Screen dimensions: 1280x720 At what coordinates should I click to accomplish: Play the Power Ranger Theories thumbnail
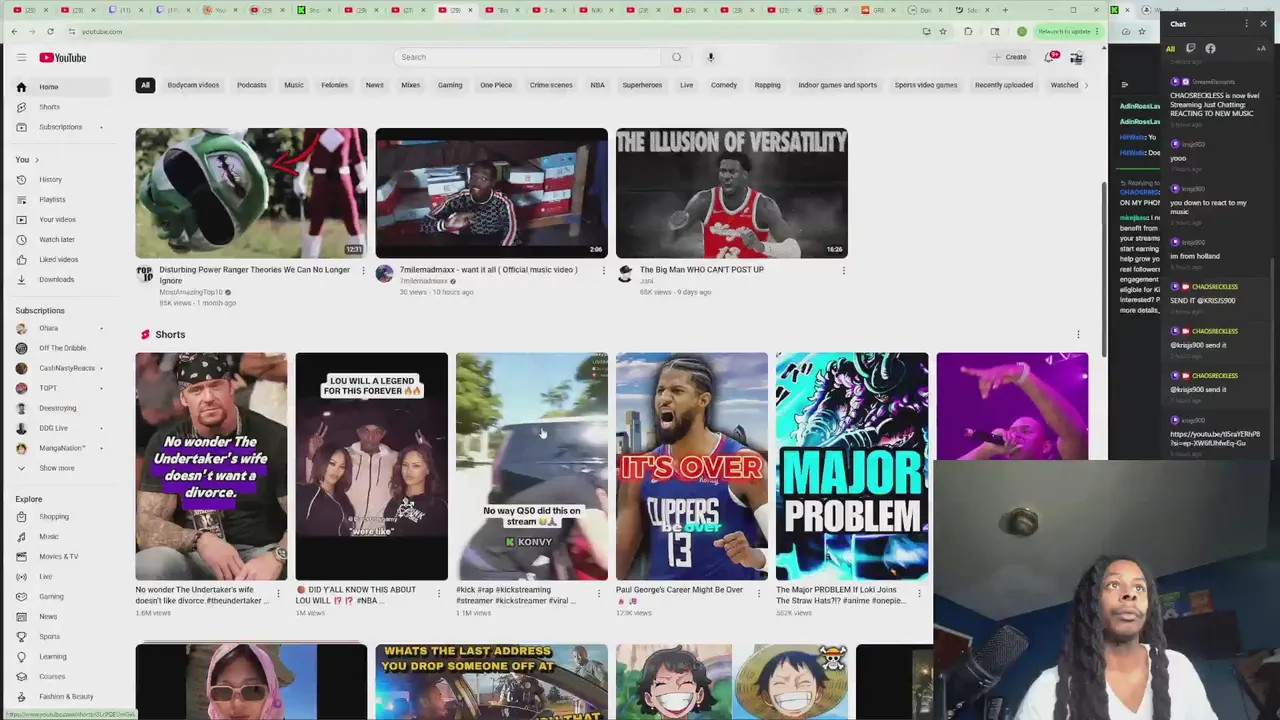pos(251,193)
